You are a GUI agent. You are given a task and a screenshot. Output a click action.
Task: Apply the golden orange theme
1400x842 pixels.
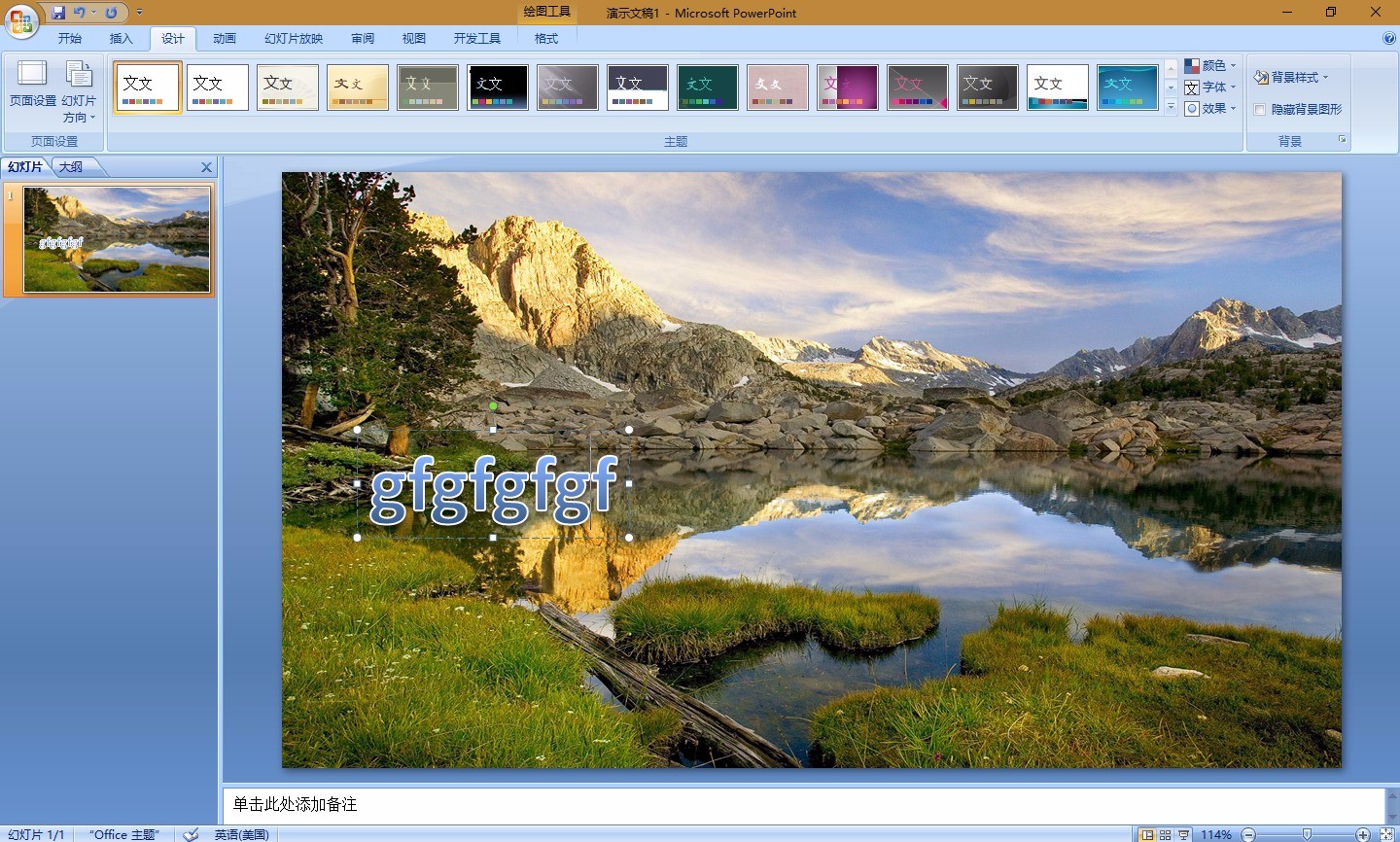358,88
